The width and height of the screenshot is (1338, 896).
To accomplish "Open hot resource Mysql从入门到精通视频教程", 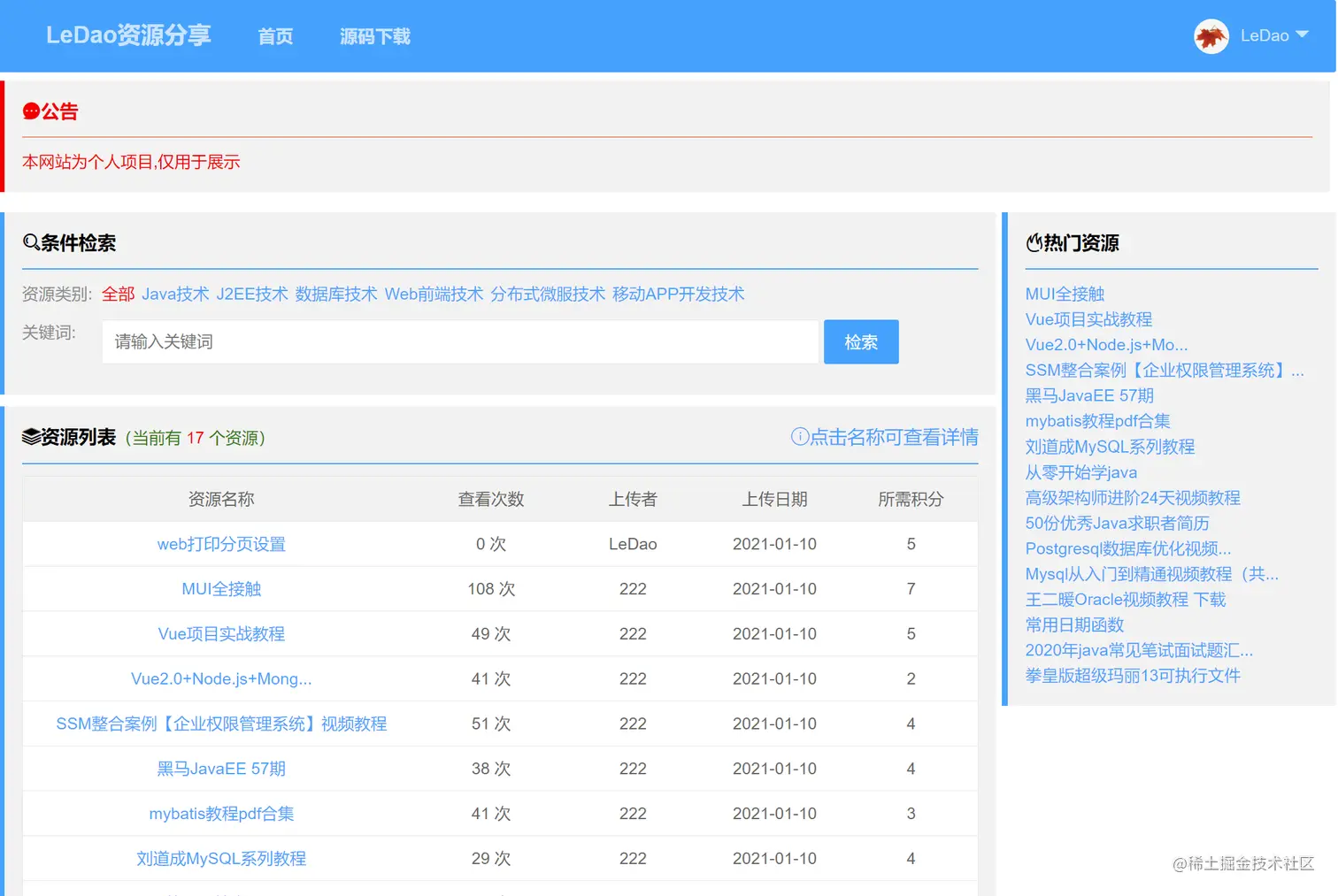I will 1152,574.
